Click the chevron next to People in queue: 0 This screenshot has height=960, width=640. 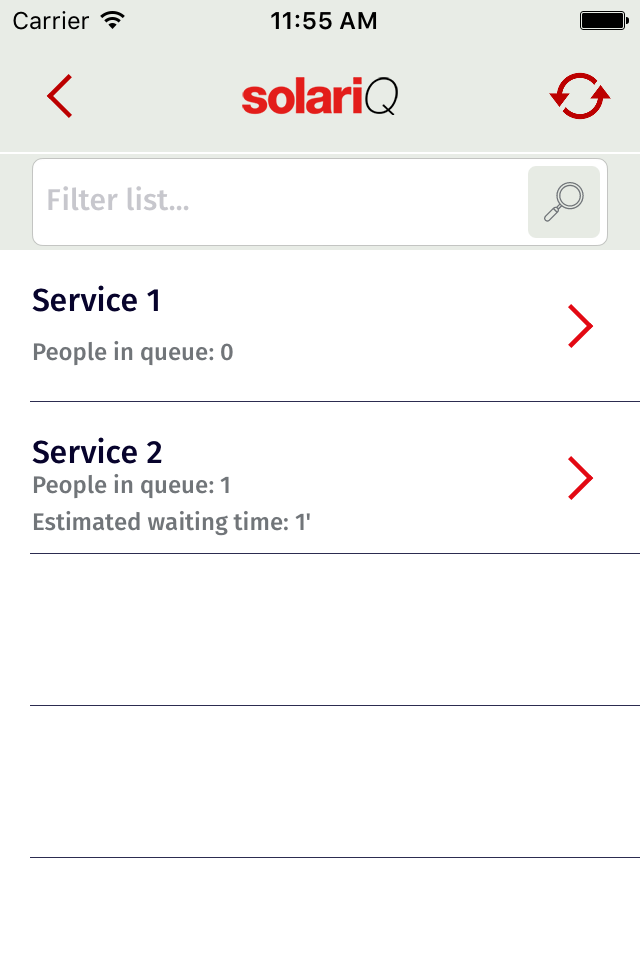tap(581, 325)
